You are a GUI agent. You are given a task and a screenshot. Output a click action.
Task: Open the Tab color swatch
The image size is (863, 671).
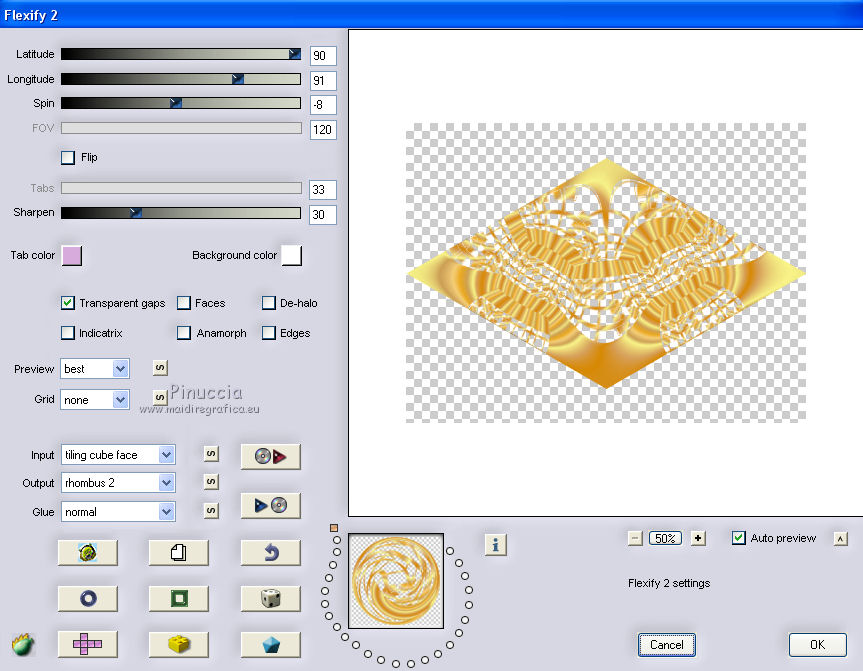coord(72,255)
